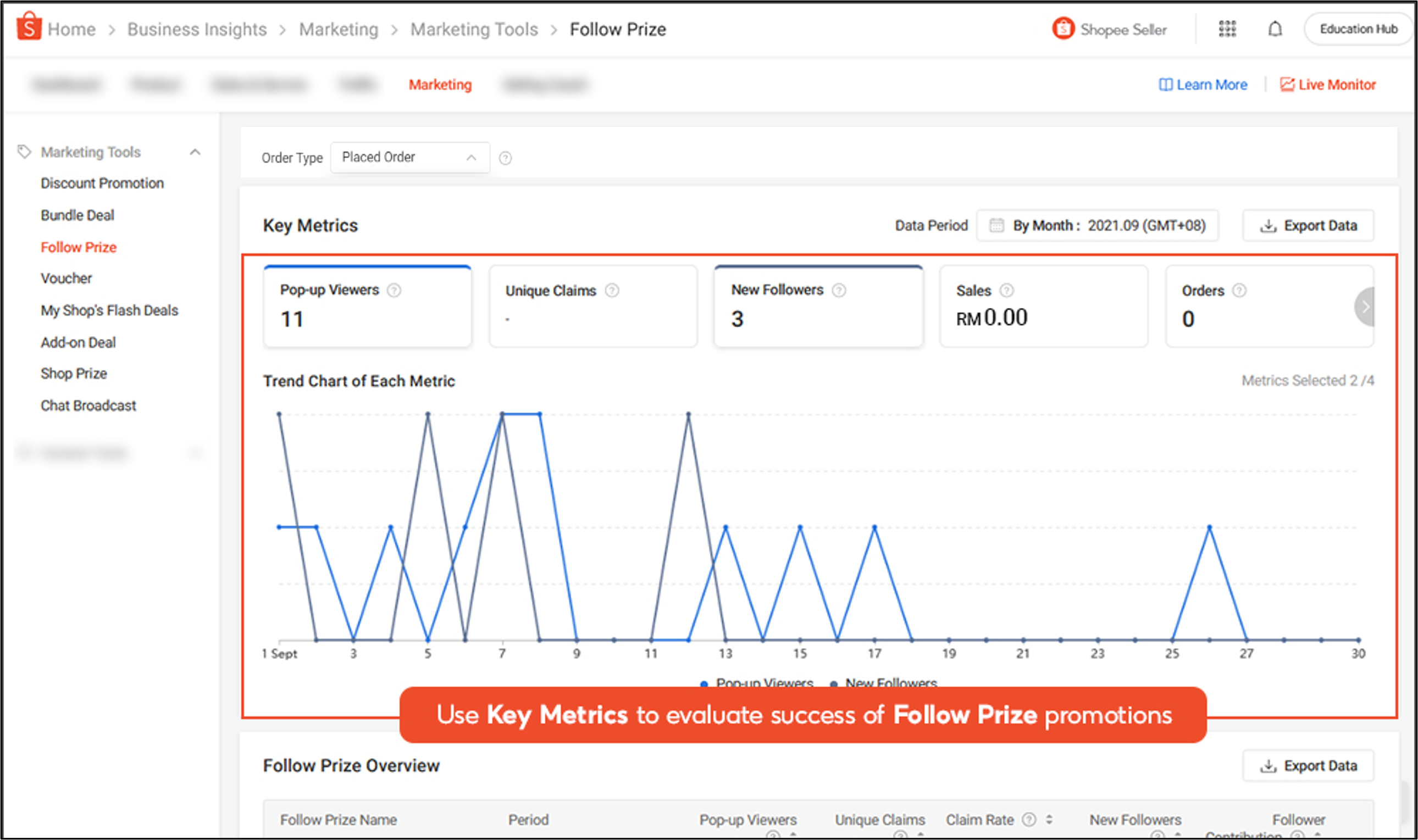Collapse the Marketing Tools sidebar section
1418x840 pixels.
pos(196,151)
